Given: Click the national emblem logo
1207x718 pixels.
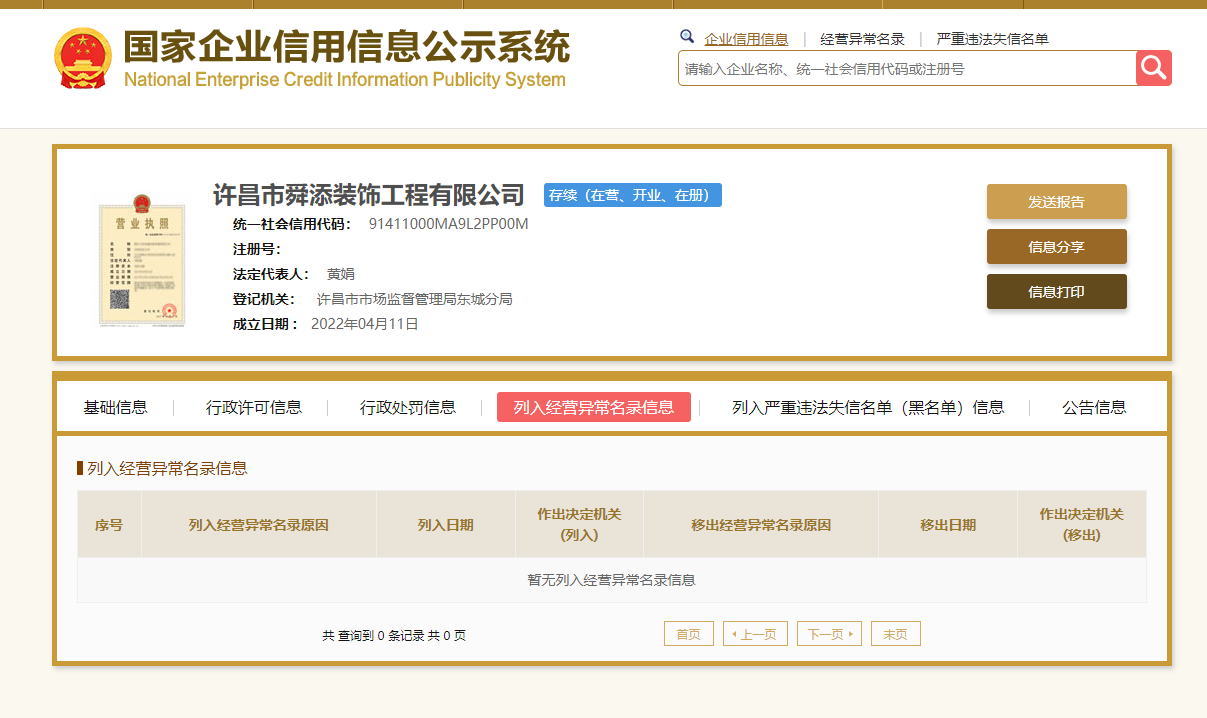Looking at the screenshot, I should pyautogui.click(x=83, y=58).
